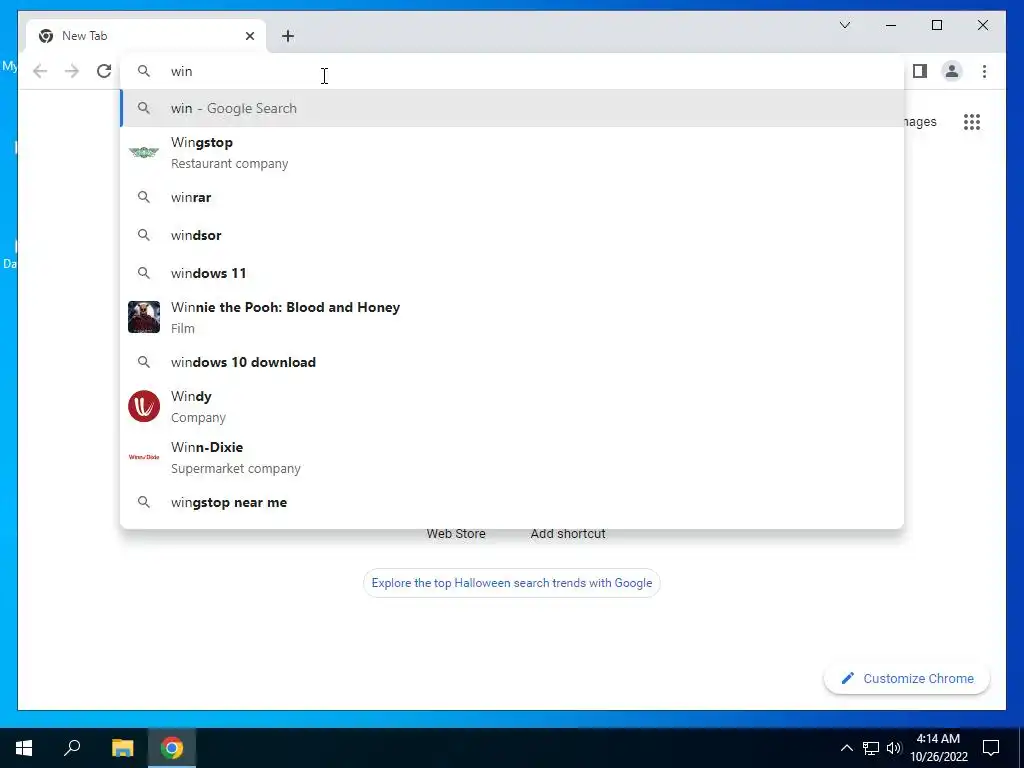Open the taskbar clock showing 4:14 AM
This screenshot has height=768, width=1024.
tap(938, 748)
